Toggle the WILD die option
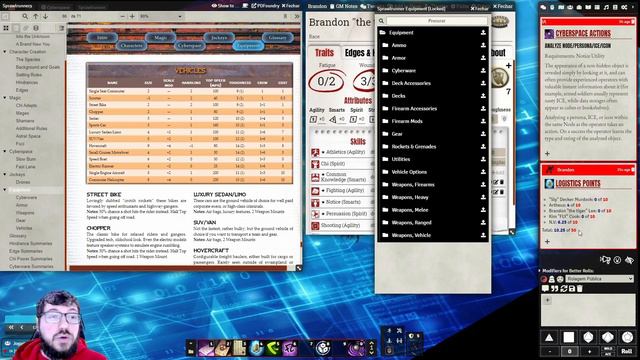The image size is (640, 360). (x=607, y=349)
